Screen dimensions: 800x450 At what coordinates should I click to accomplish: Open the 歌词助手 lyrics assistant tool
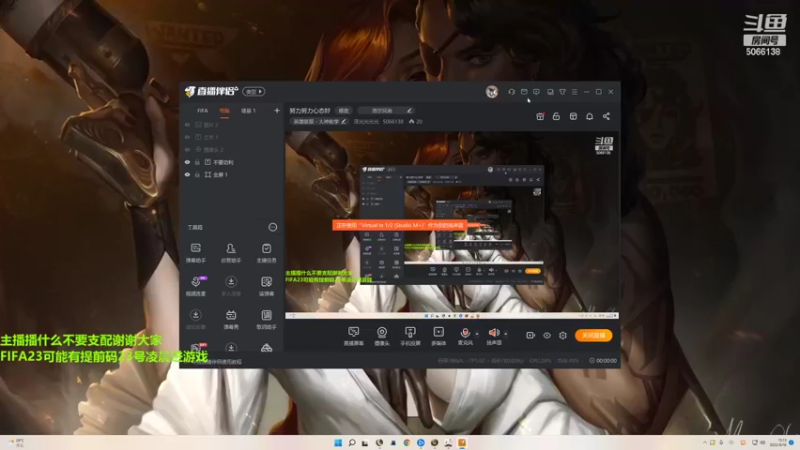click(266, 320)
